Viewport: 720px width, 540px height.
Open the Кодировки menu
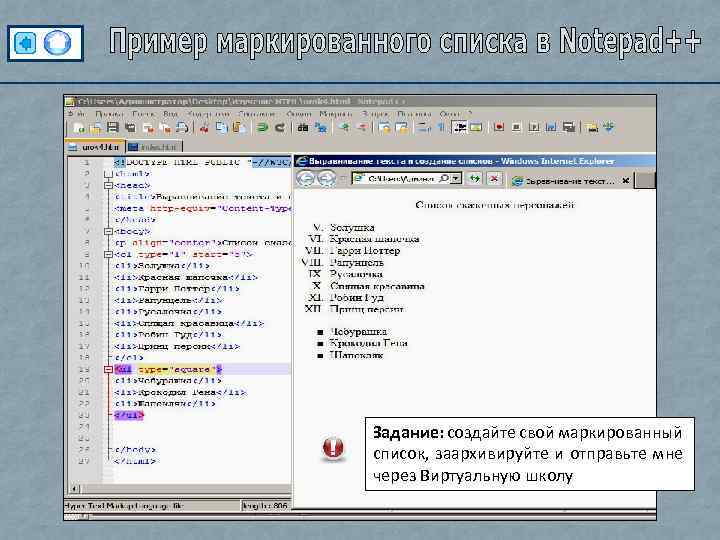(208, 113)
